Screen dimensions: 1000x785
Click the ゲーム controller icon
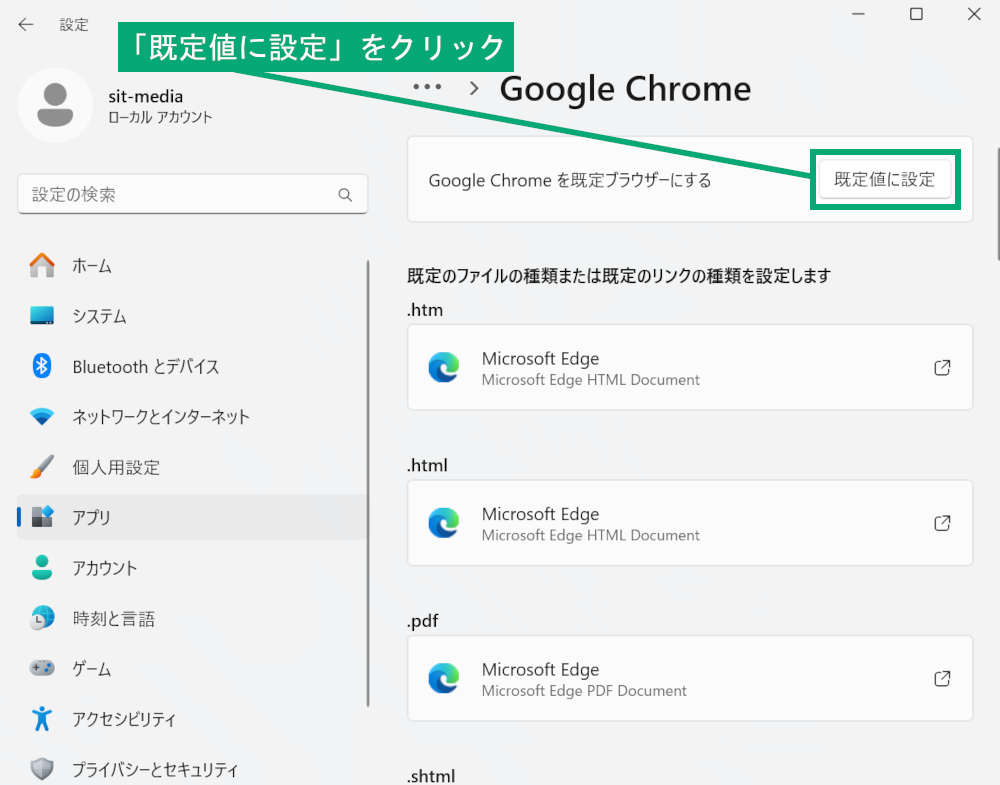coord(42,668)
